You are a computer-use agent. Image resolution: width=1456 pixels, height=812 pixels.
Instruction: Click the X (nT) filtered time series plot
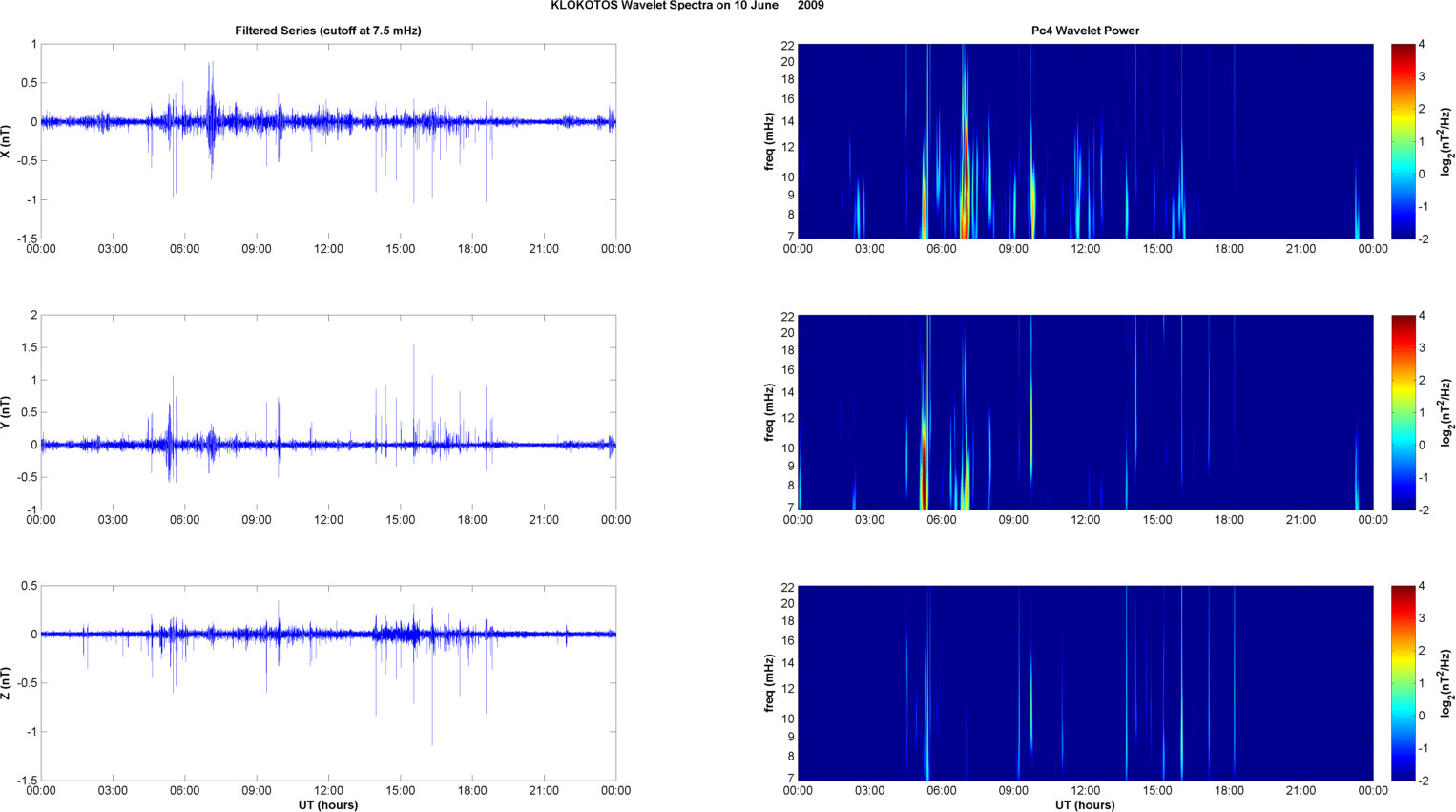(328, 141)
